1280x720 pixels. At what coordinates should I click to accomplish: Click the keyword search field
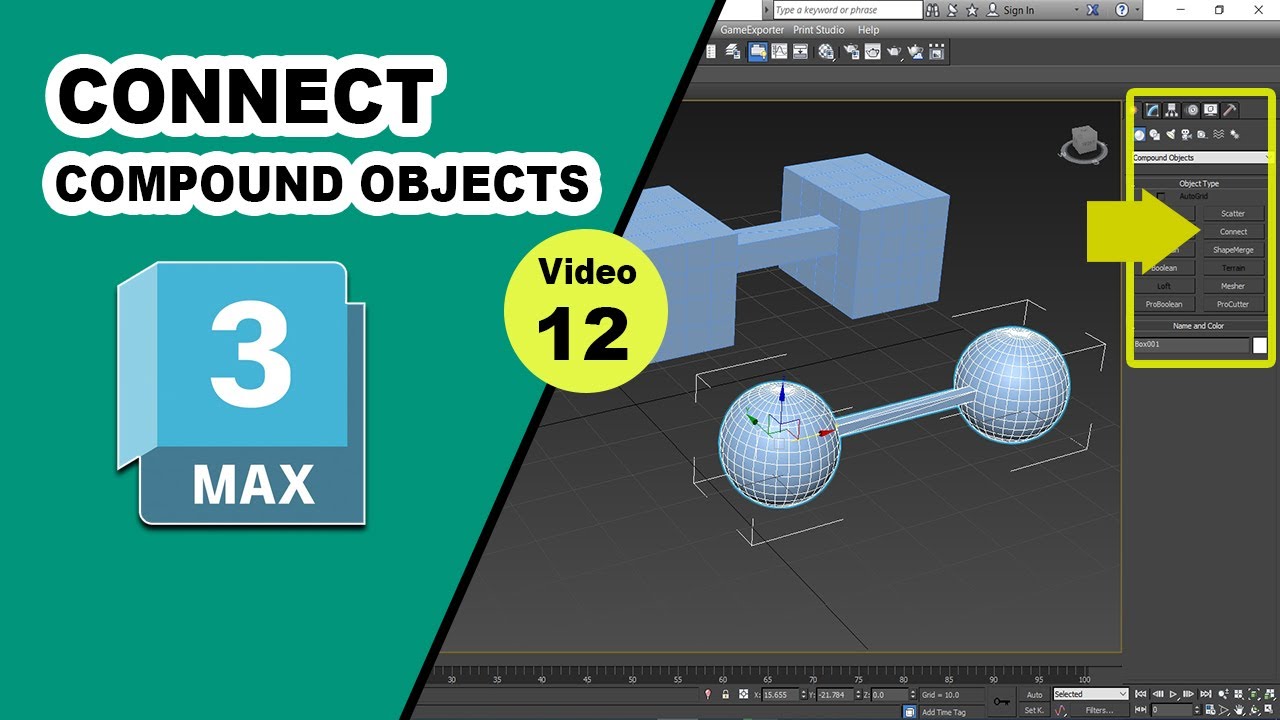click(x=847, y=10)
